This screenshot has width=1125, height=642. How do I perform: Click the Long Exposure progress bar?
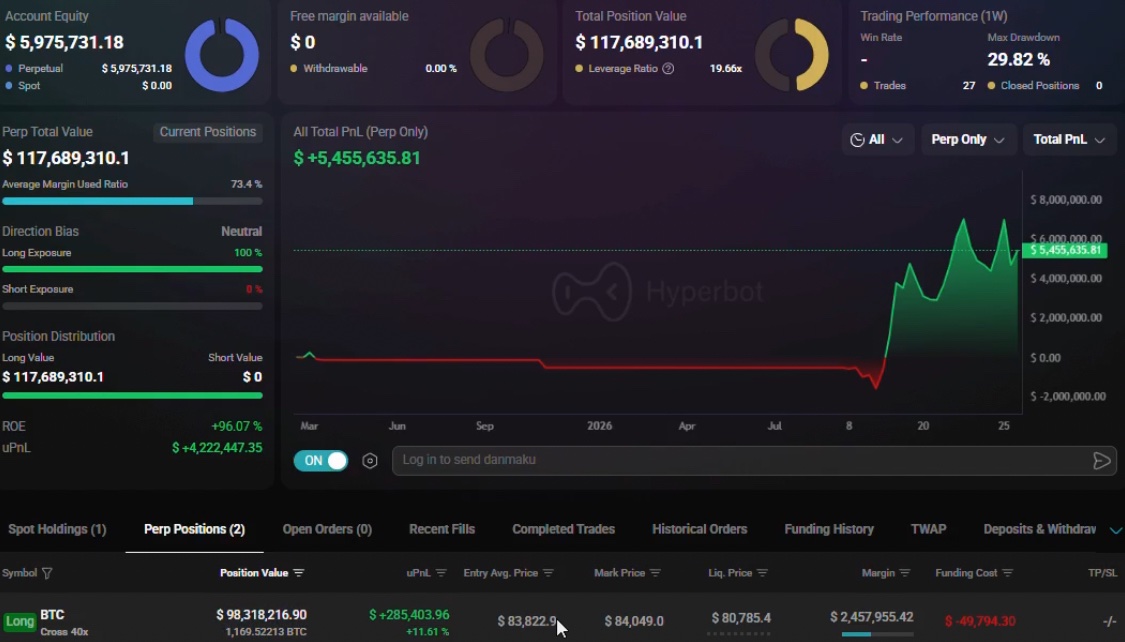pyautogui.click(x=132, y=269)
